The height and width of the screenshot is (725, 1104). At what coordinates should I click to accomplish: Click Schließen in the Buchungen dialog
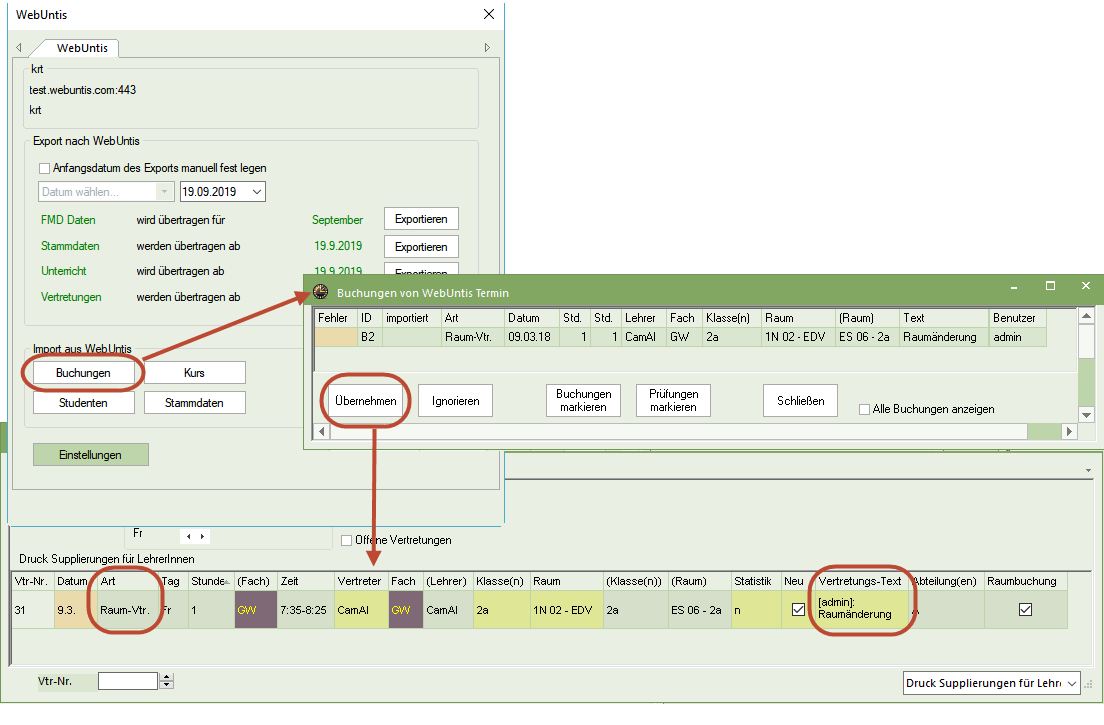click(801, 401)
